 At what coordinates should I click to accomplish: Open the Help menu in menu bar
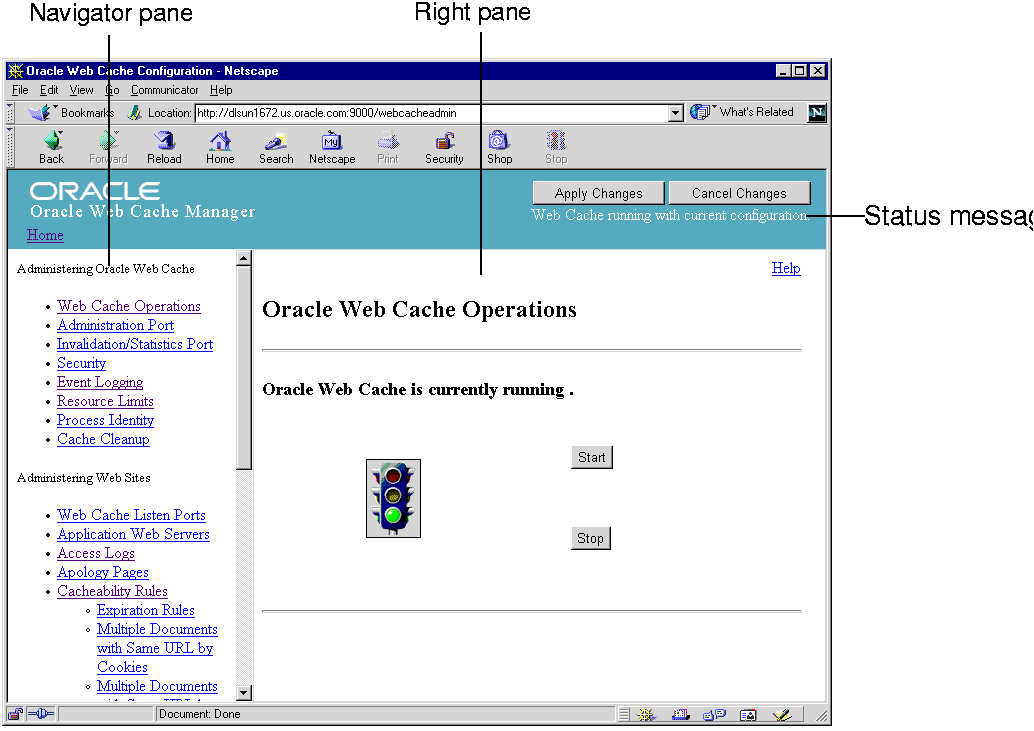(222, 90)
